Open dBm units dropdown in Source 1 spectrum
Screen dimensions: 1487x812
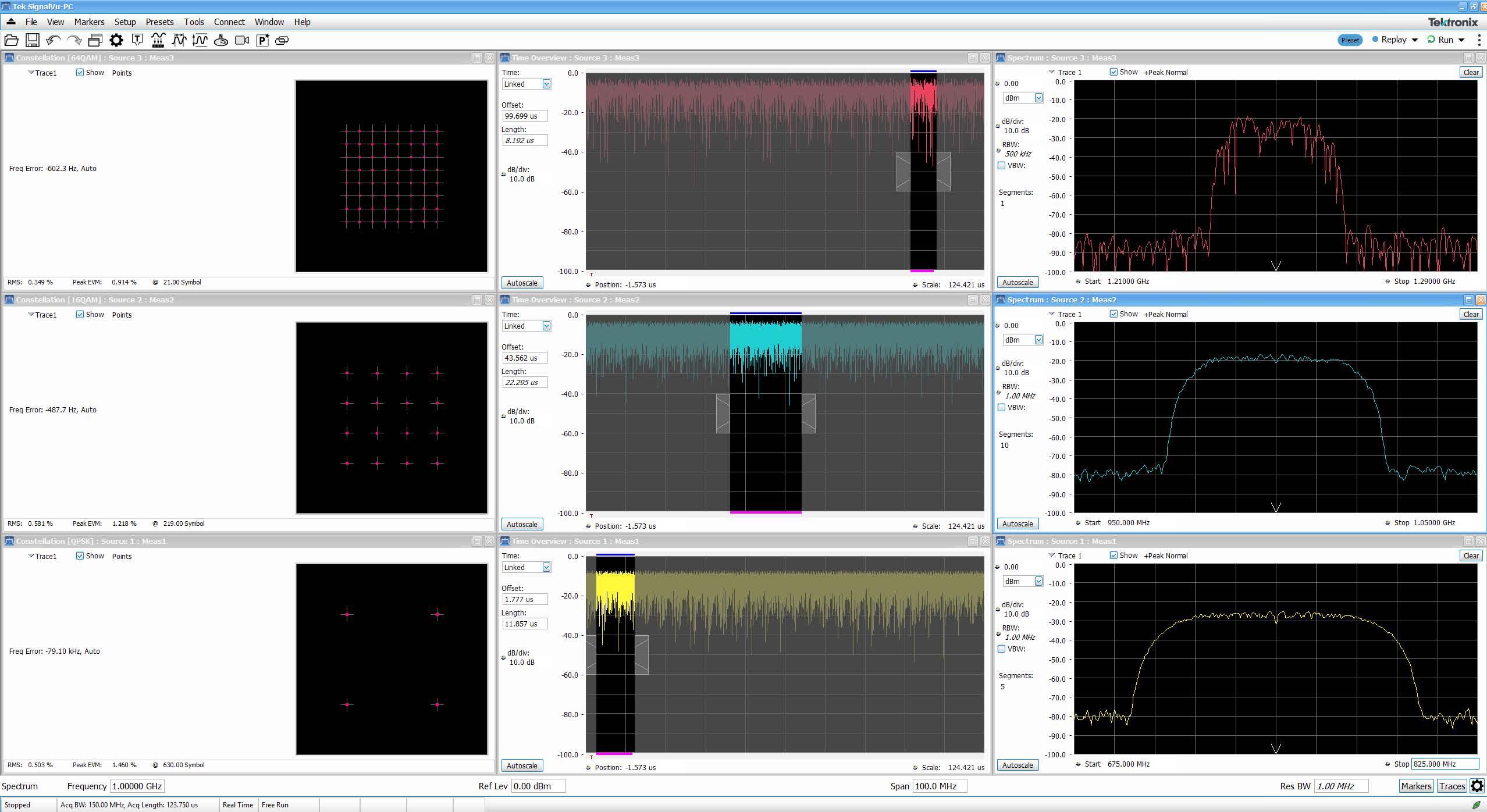(x=1038, y=581)
